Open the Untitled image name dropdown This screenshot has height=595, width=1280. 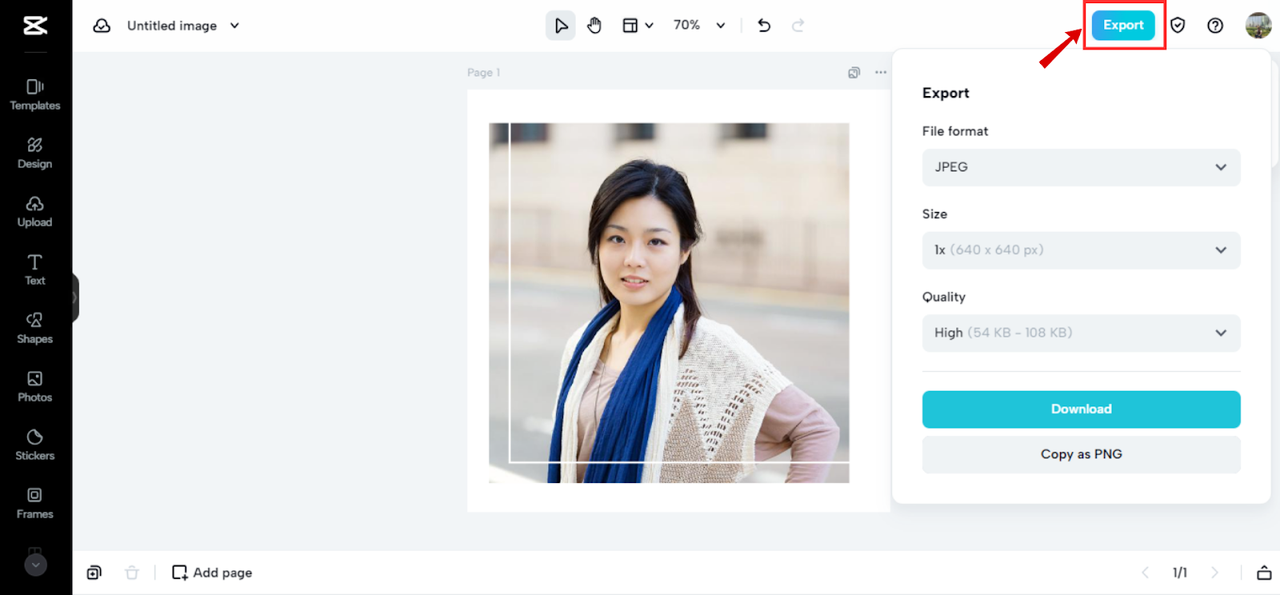click(x=183, y=26)
